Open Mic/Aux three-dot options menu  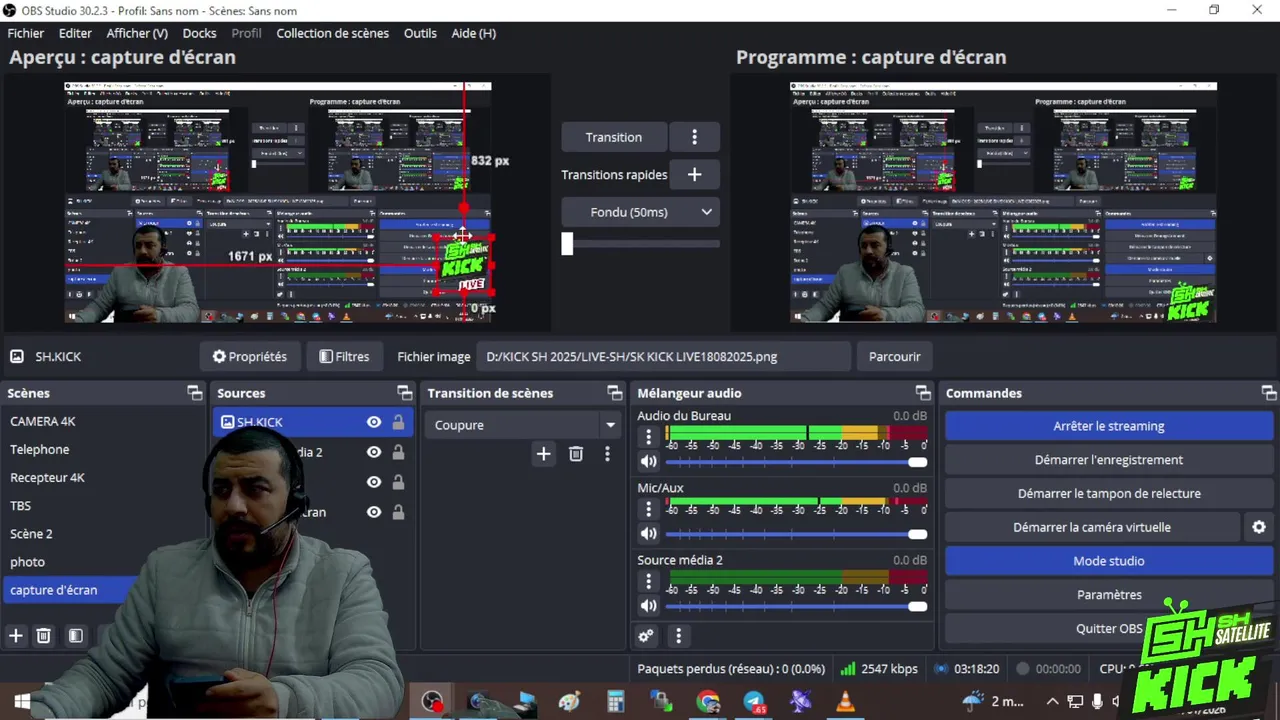(648, 509)
